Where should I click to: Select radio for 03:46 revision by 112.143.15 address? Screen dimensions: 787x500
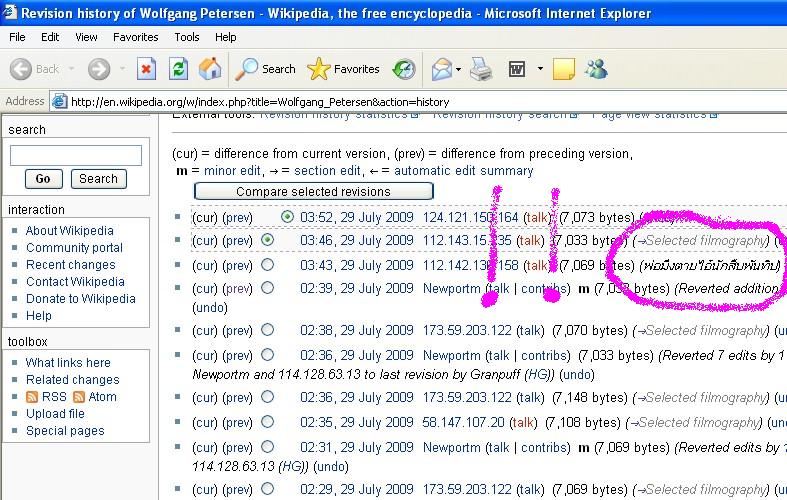point(268,240)
